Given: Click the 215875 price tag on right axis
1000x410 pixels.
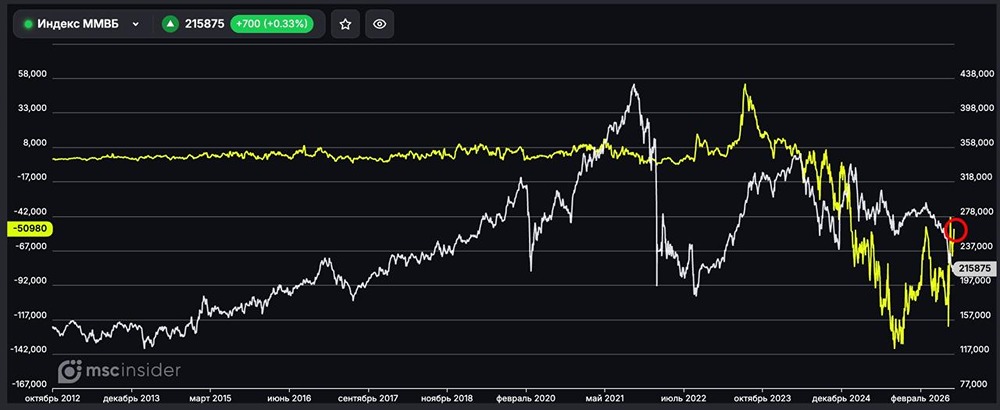Looking at the screenshot, I should tap(974, 269).
